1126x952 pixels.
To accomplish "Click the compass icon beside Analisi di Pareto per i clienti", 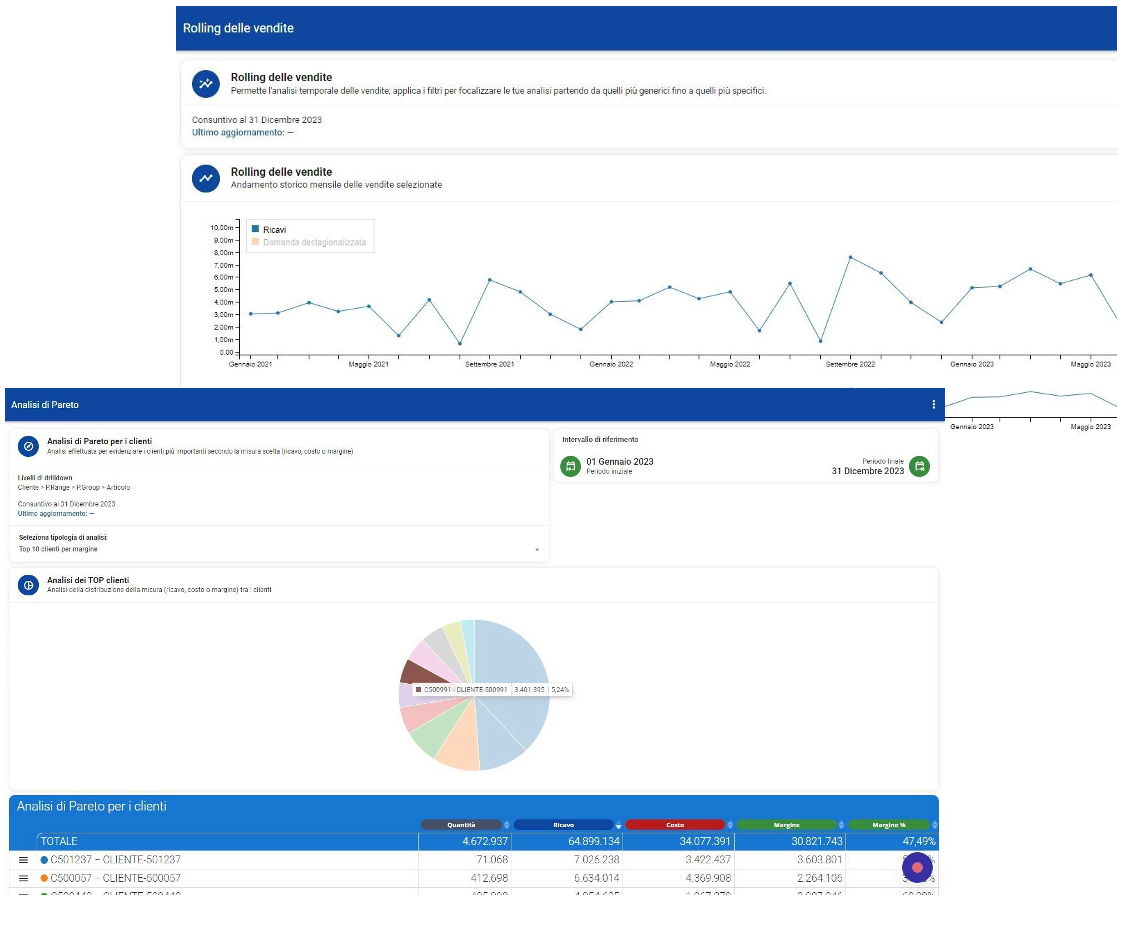I will tap(28, 447).
